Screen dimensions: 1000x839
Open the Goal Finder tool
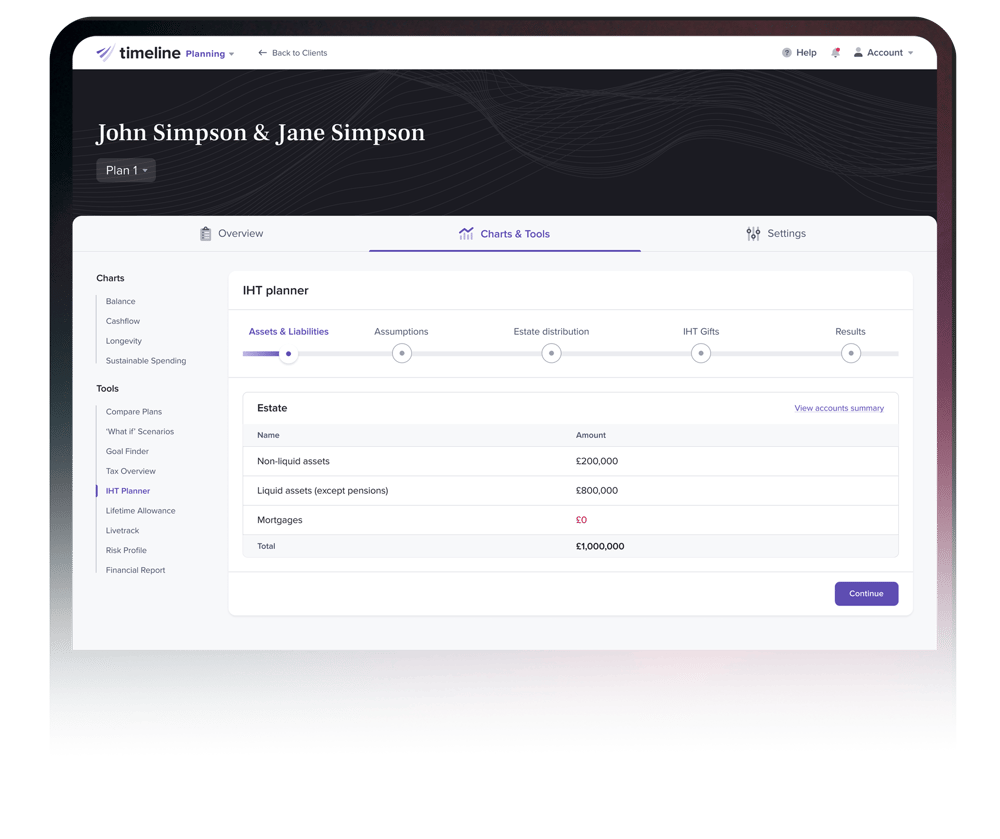click(x=127, y=451)
